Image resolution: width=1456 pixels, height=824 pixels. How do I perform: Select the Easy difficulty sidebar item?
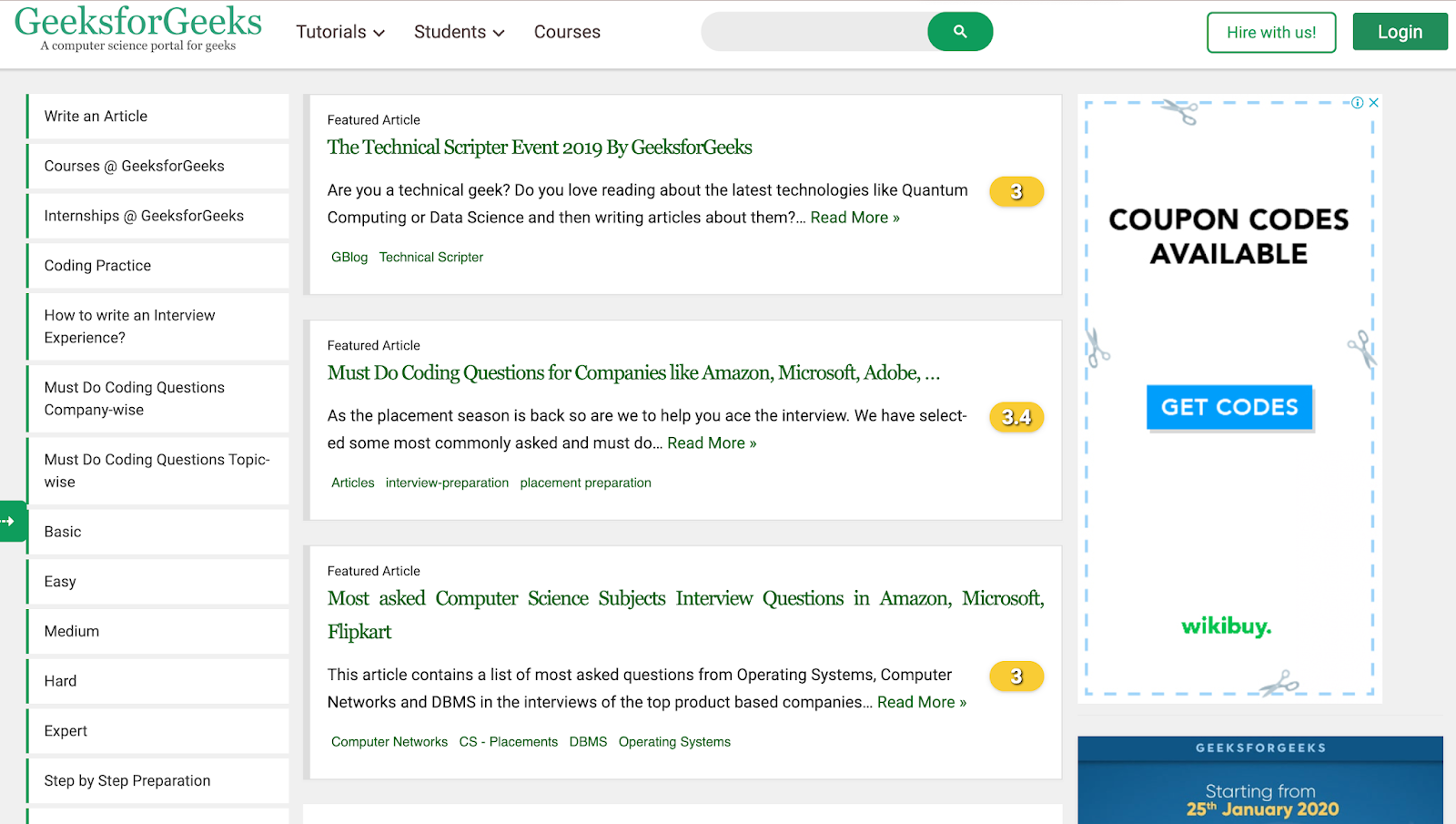(157, 582)
